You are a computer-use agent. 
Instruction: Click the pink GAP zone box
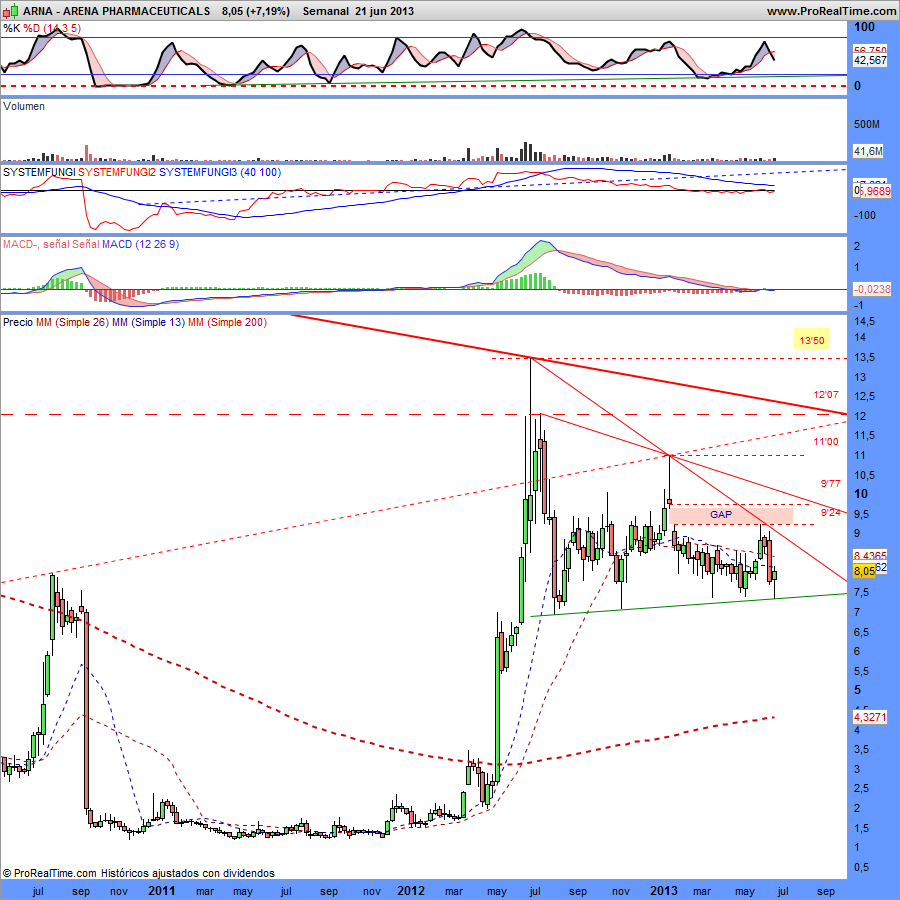731,515
